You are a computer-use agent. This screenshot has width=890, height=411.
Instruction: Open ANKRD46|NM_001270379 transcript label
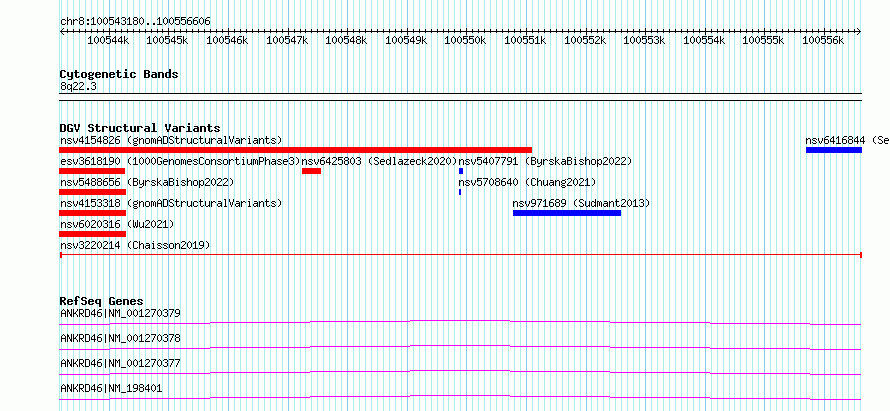click(x=120, y=313)
